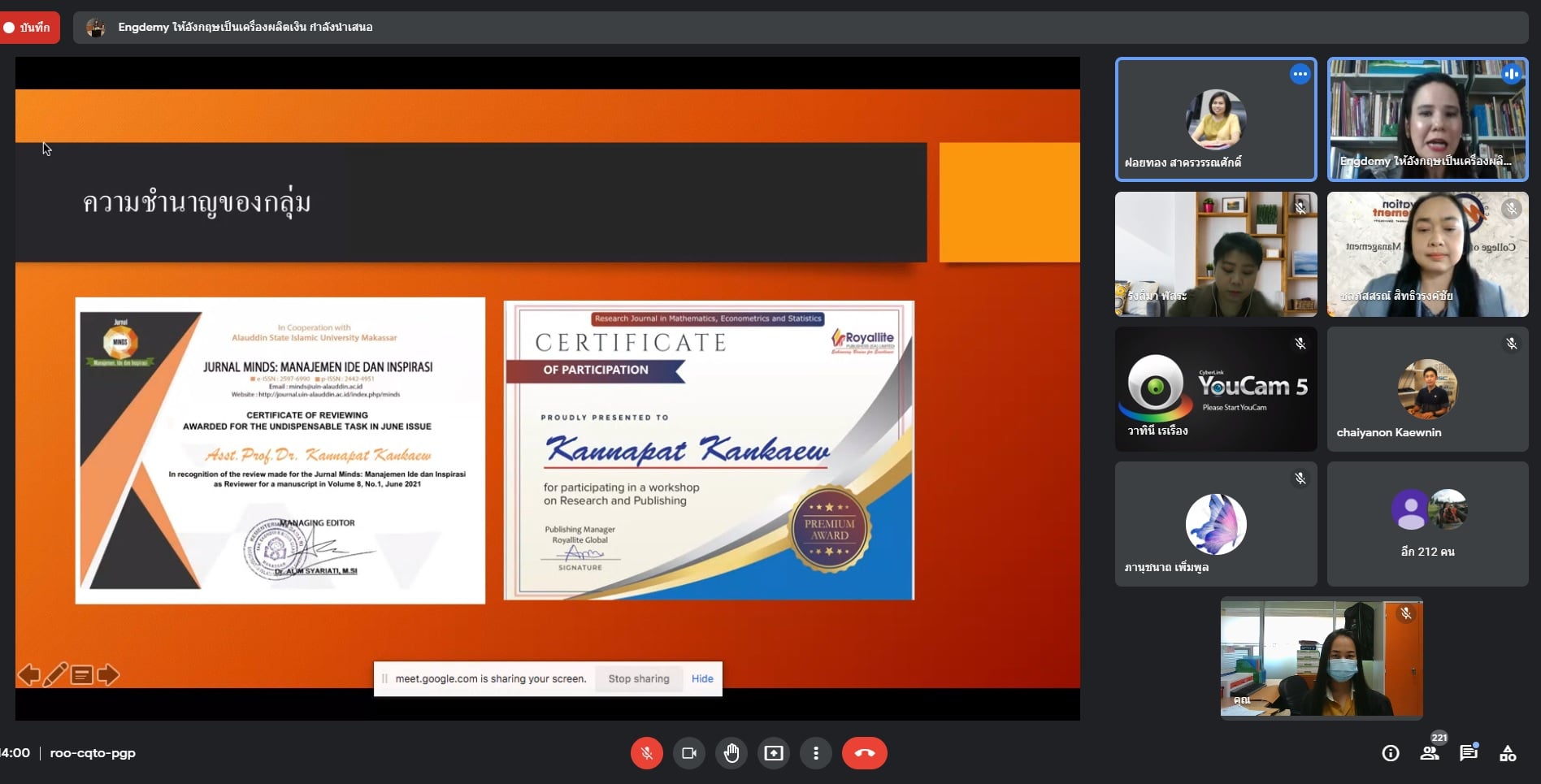Select the slideshow pen tool

55,675
